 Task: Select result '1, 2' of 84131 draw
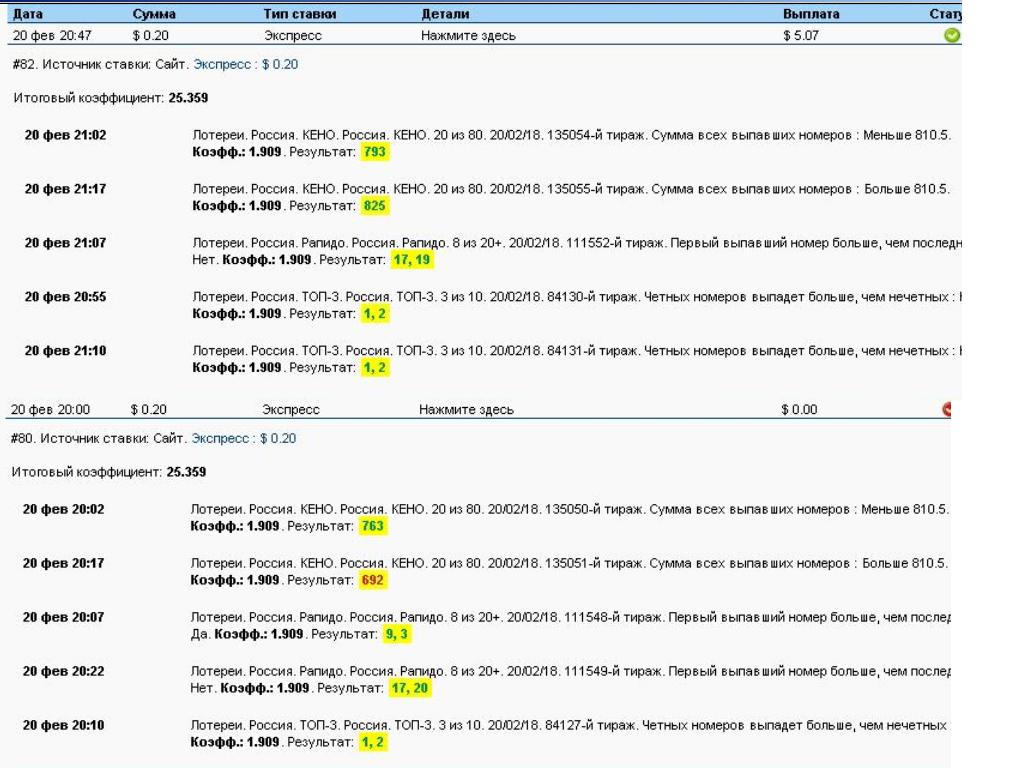click(x=375, y=368)
